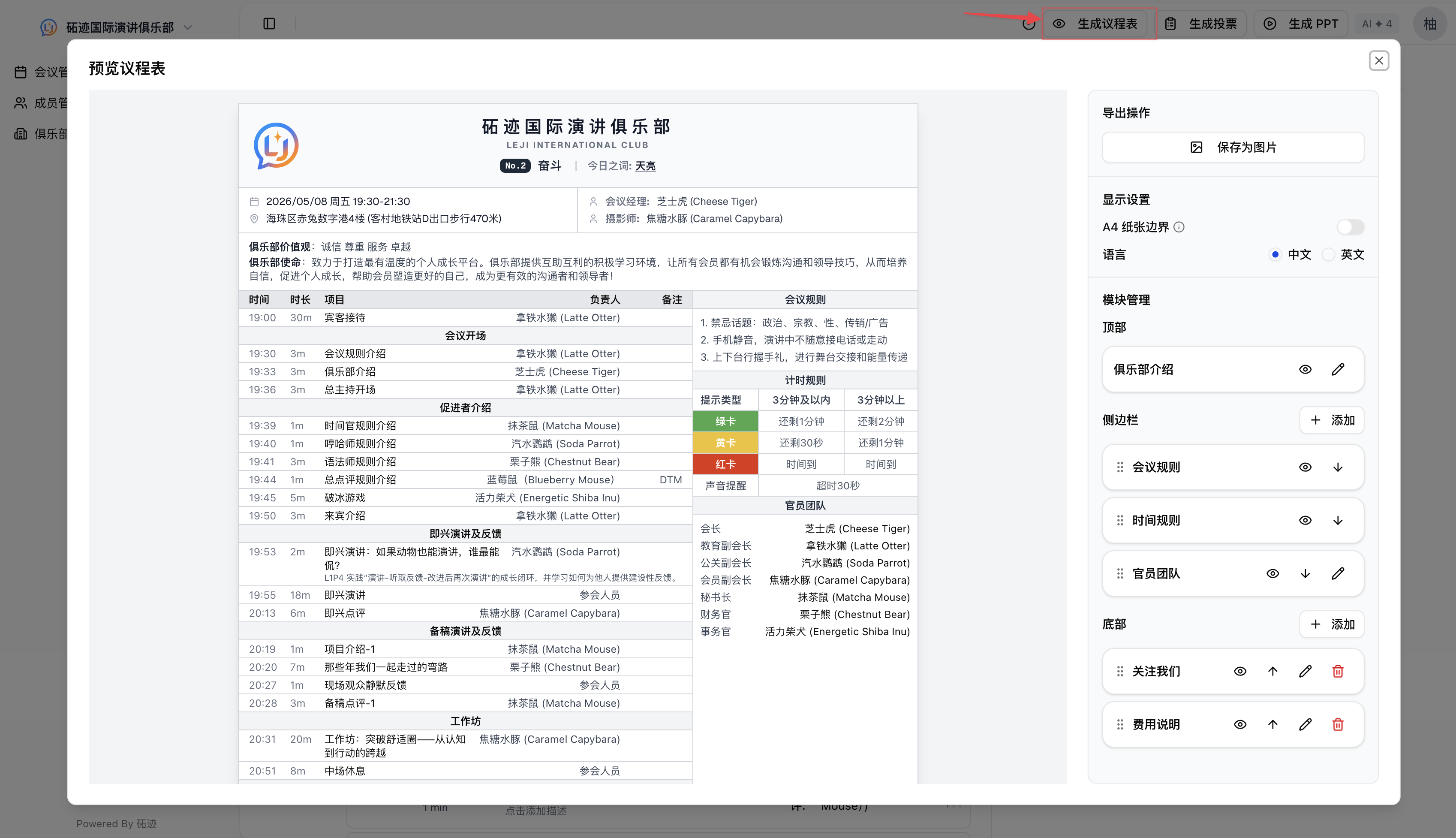
Task: Click the 今日之词 word 天亮
Action: tap(645, 166)
